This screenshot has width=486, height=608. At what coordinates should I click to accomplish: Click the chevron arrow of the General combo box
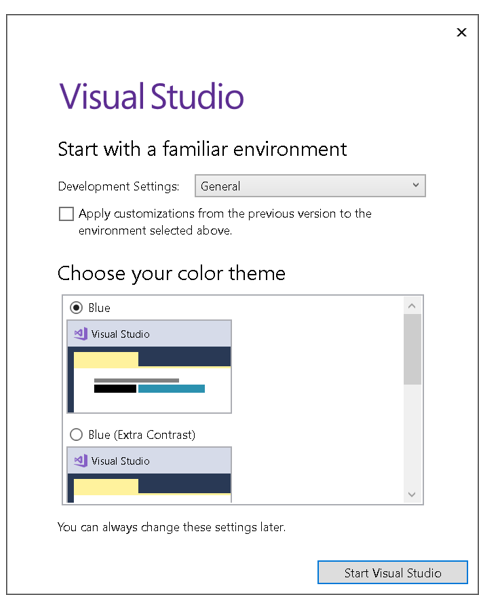pyautogui.click(x=415, y=185)
